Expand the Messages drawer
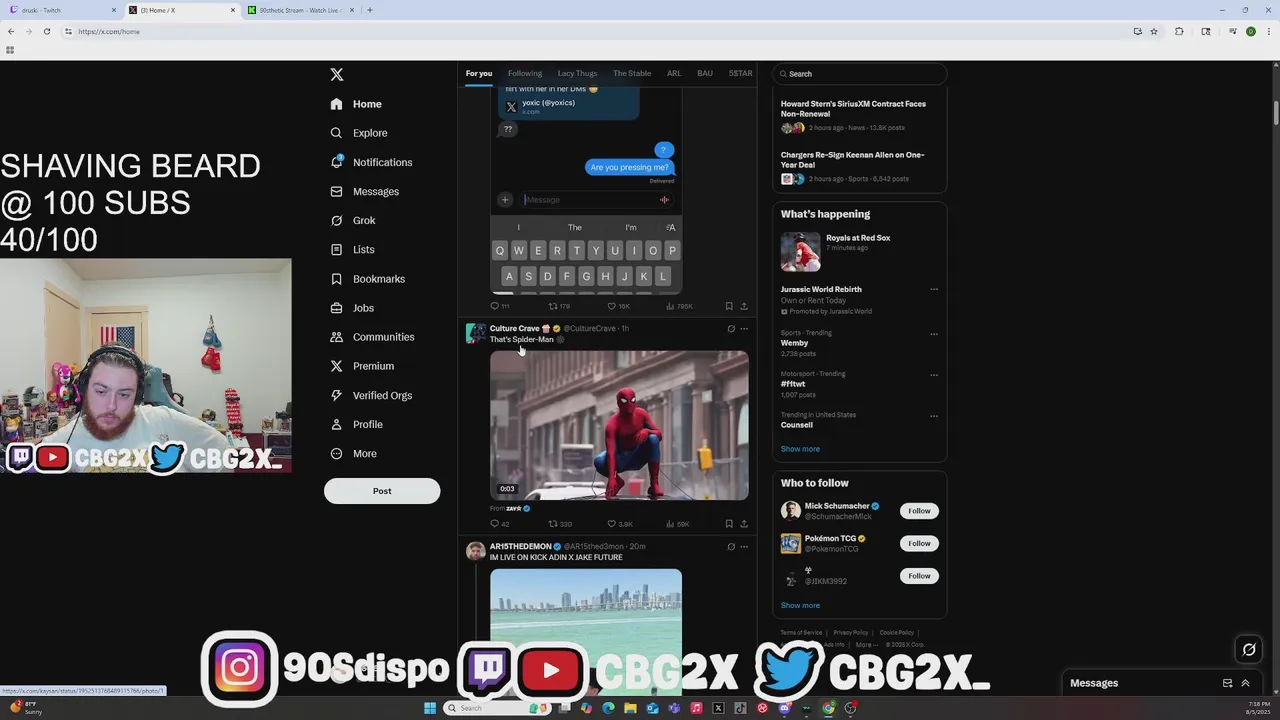 1245,683
